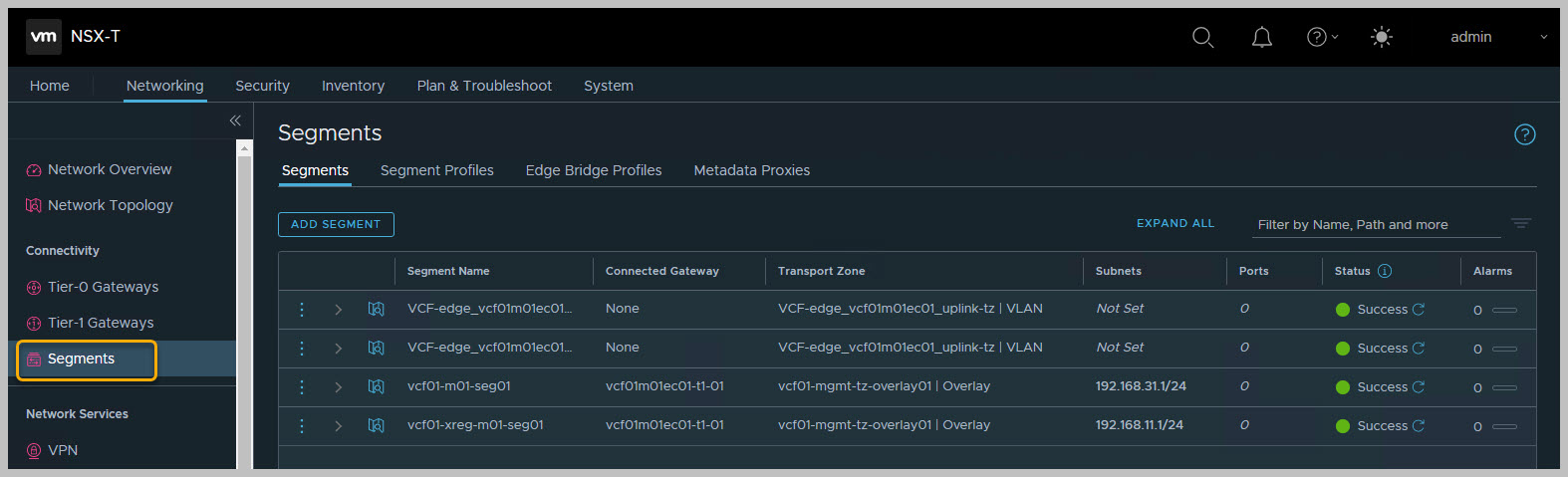Click alarms indicator bar for first segment
Viewport: 1568px width, 477px height.
tap(1504, 310)
